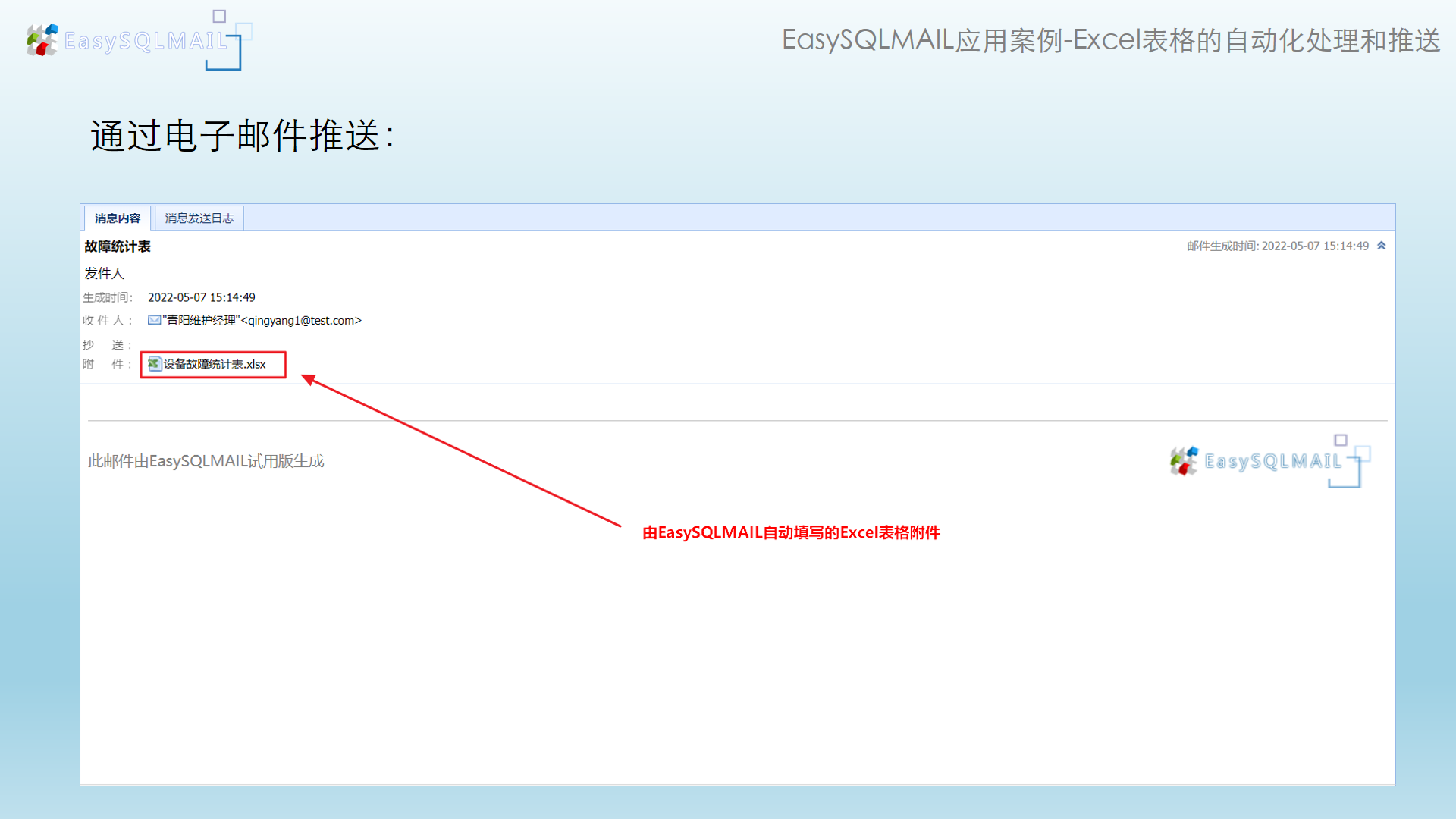Click the 发件人 label
Screen dimensions: 1456x819
pos(105,273)
